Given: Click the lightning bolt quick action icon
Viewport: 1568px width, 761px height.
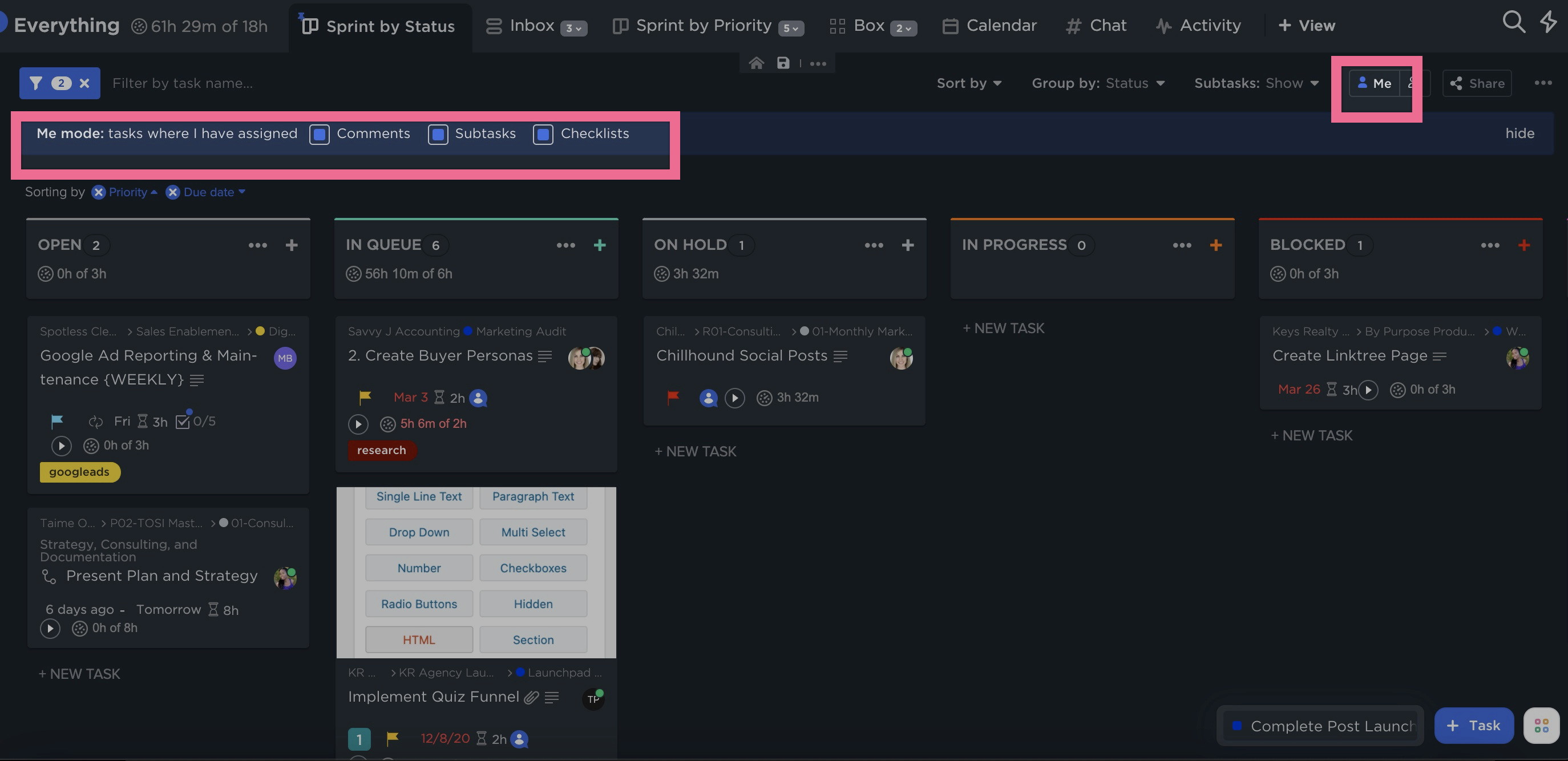Looking at the screenshot, I should pyautogui.click(x=1549, y=22).
